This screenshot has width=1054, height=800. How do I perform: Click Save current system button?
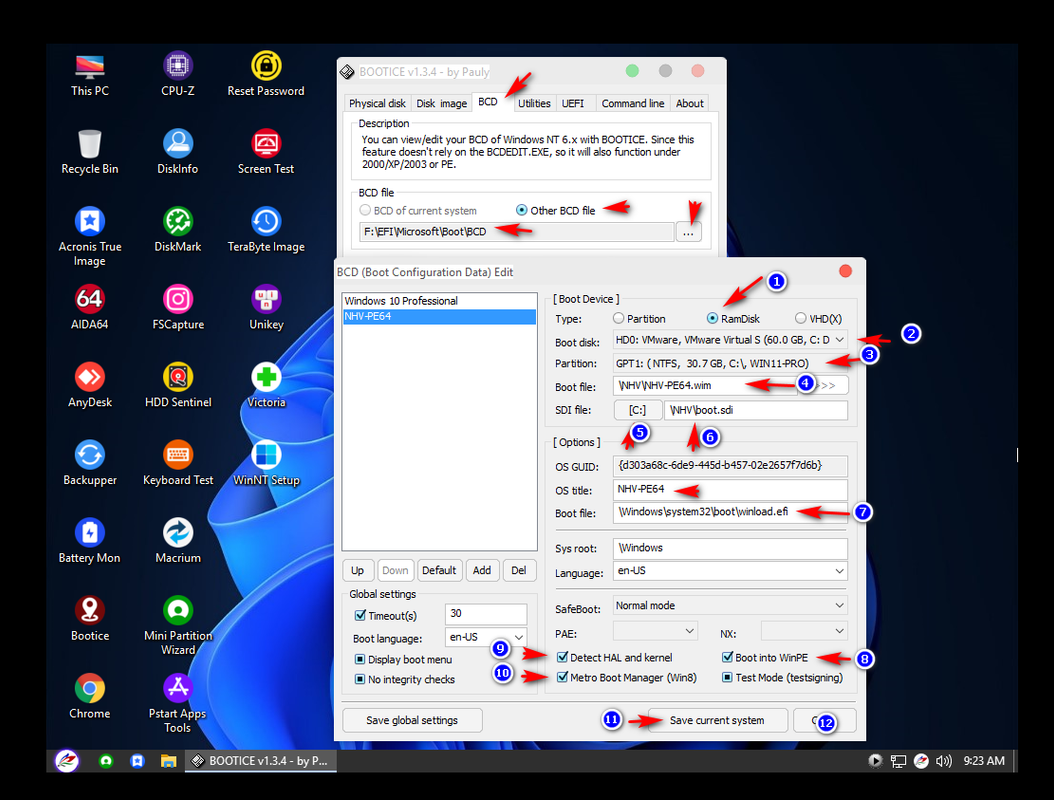(717, 720)
